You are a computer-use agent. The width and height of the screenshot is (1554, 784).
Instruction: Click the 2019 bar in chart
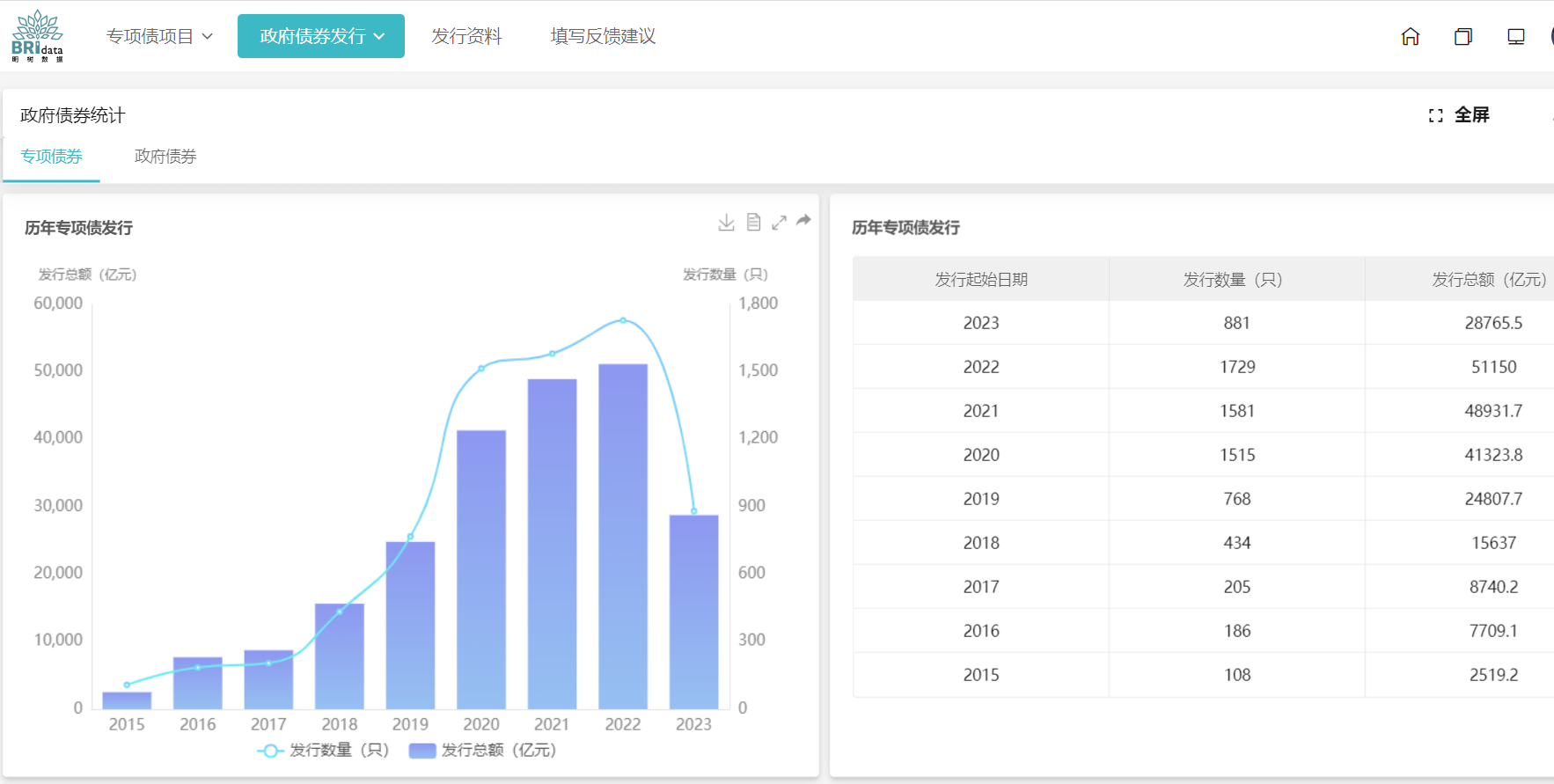pos(410,626)
